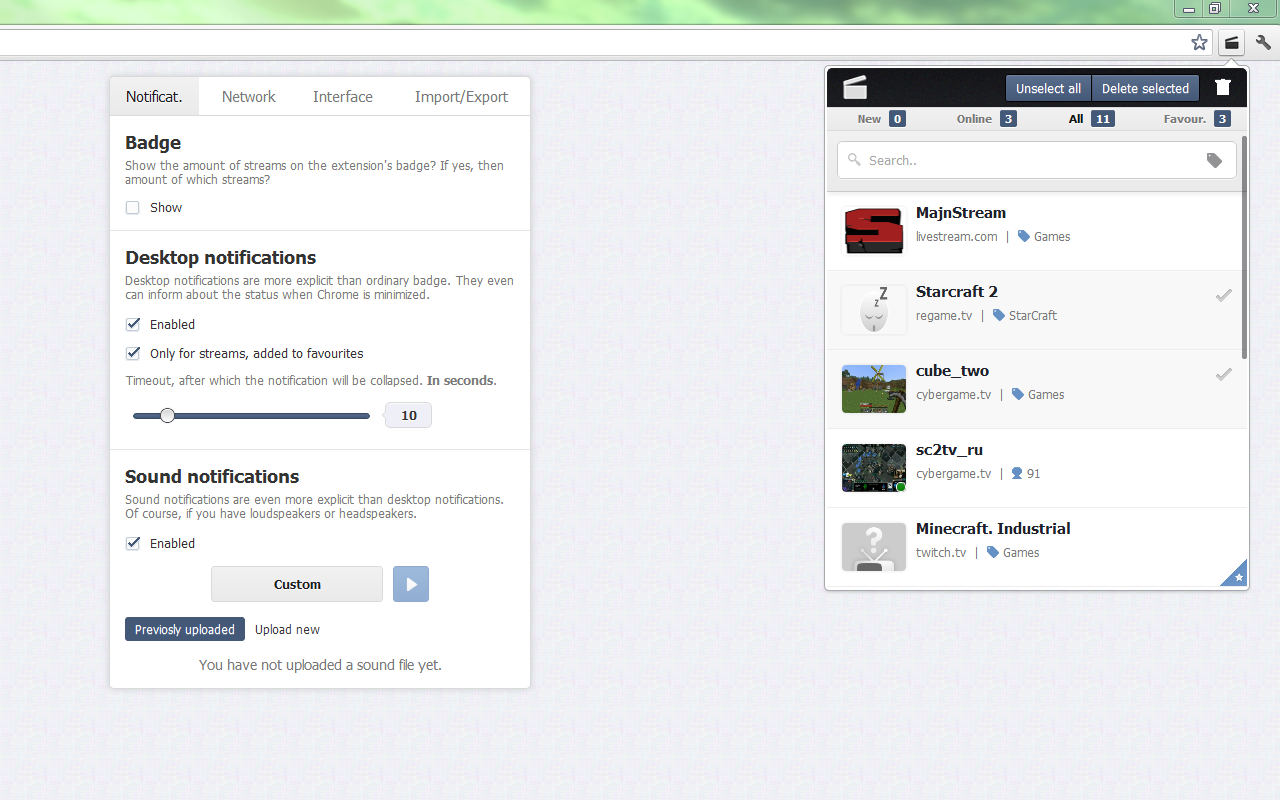Deselect the Starcraft 2 stream checkmark
The height and width of the screenshot is (800, 1280).
coord(1223,295)
